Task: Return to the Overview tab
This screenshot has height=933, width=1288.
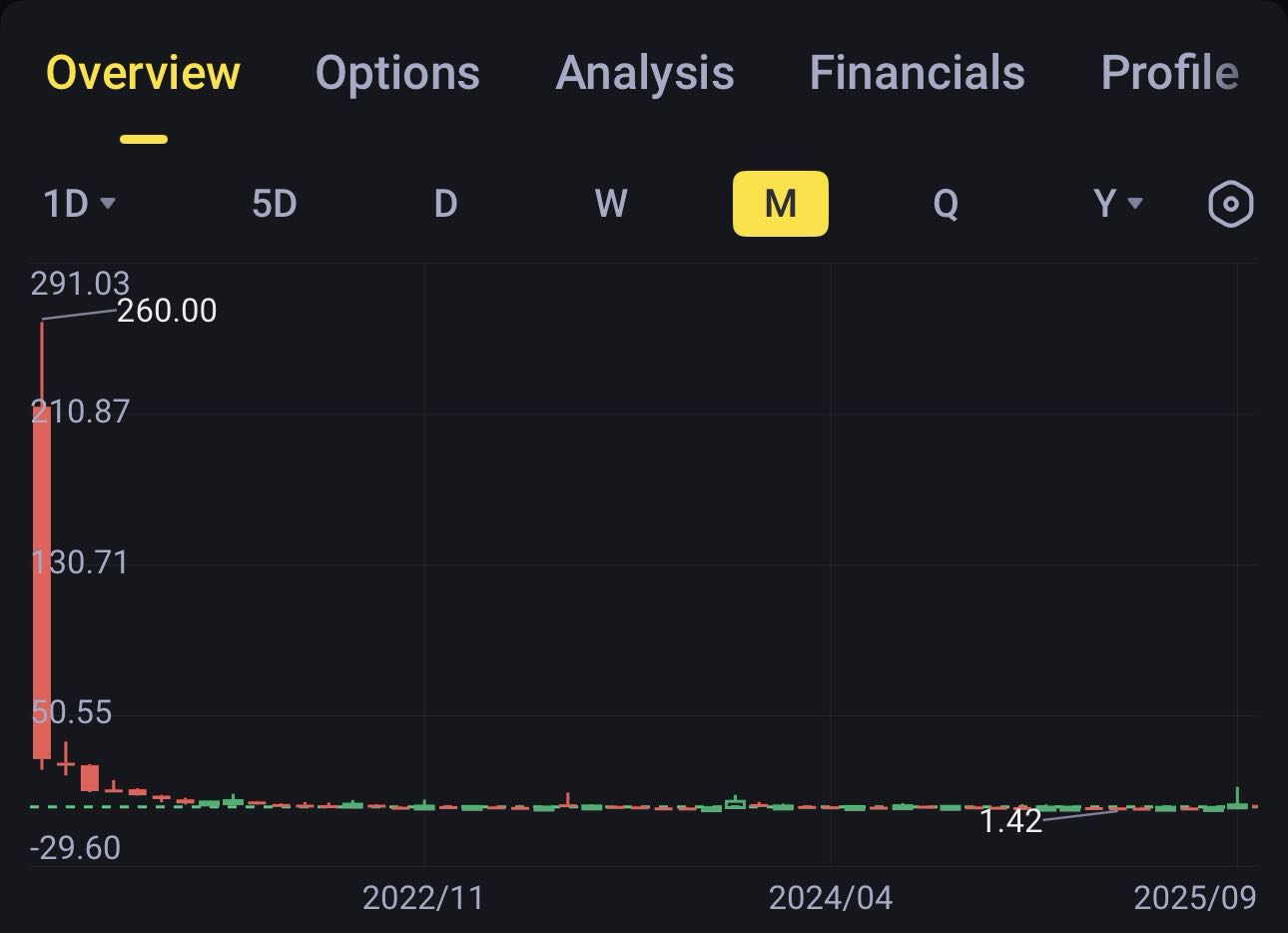Action: [143, 73]
